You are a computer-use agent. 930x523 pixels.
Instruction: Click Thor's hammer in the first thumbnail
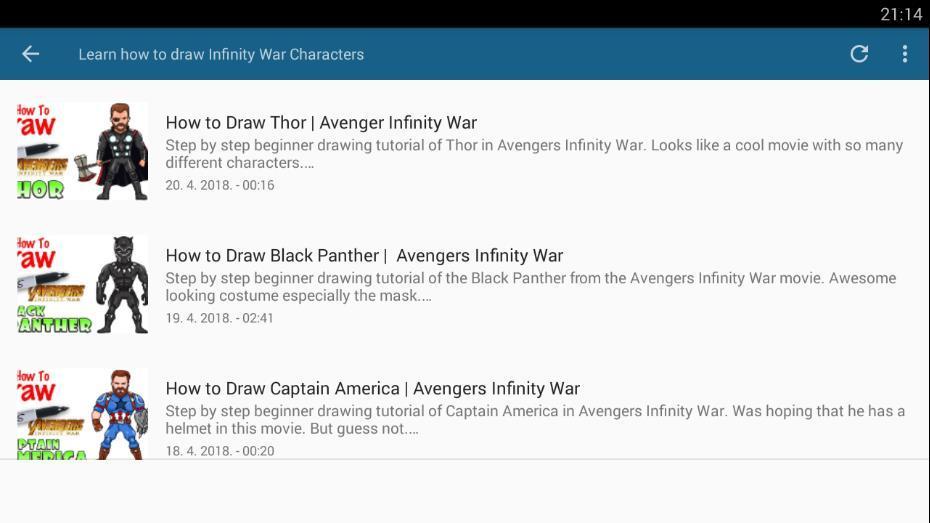[x=87, y=168]
